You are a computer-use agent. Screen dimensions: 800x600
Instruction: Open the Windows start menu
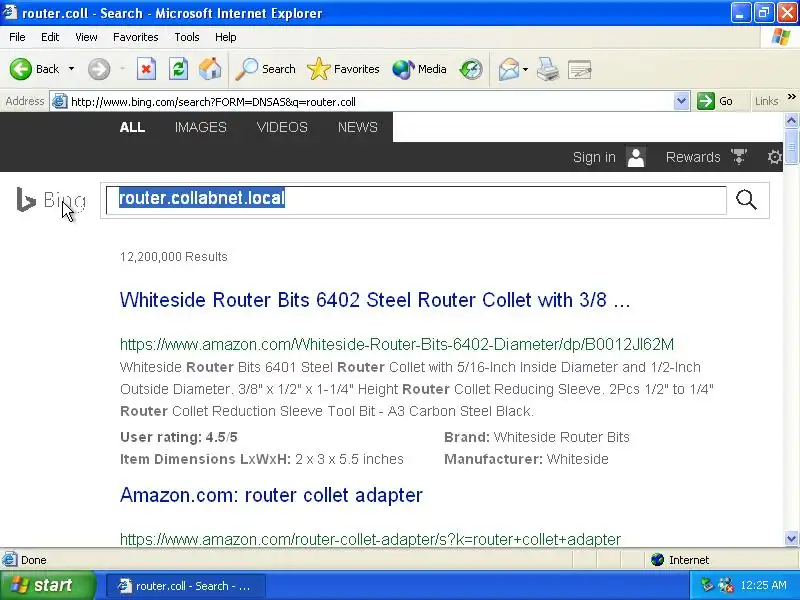tap(46, 585)
